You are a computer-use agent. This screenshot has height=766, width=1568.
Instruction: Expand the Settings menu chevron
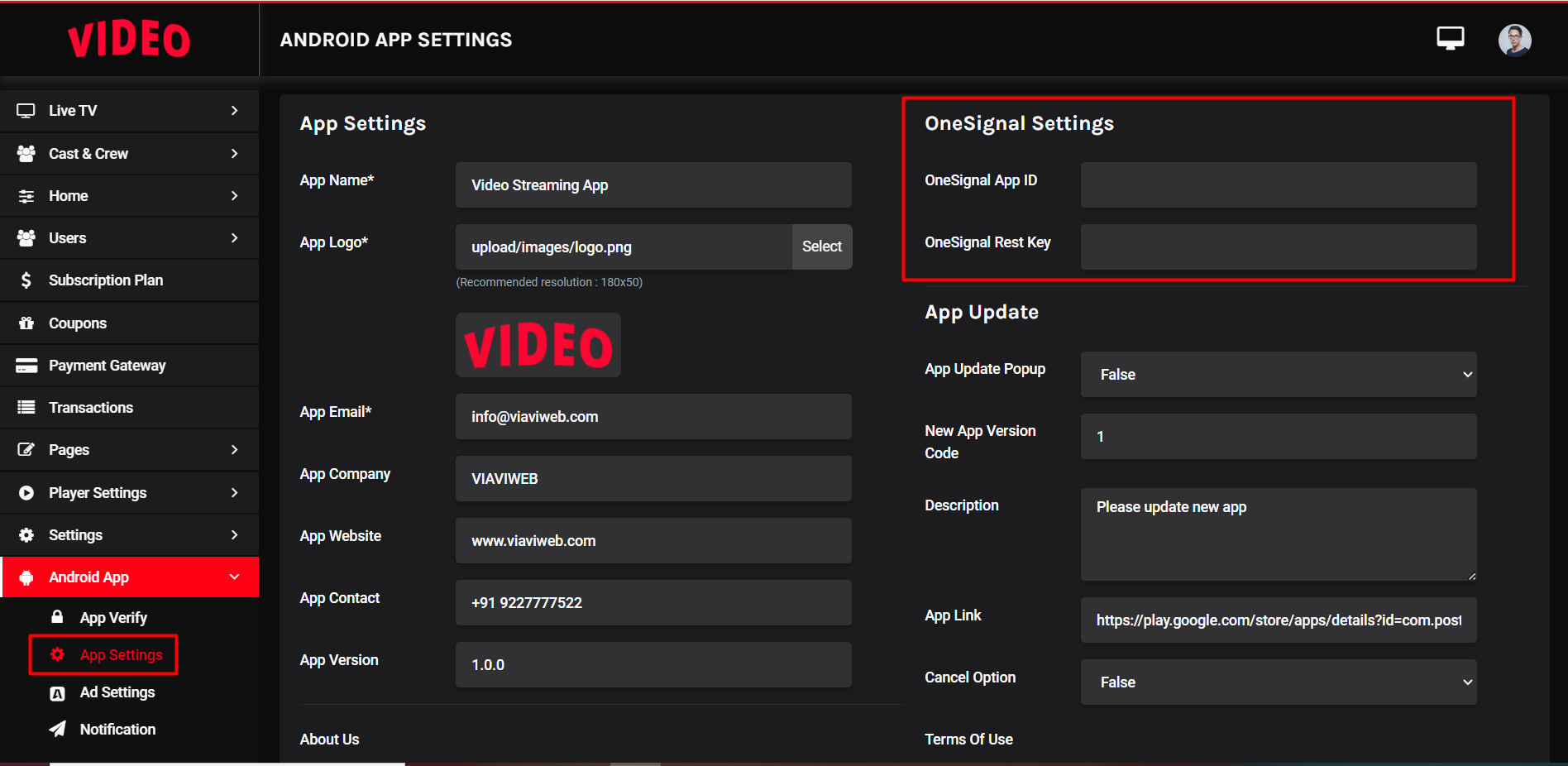[x=235, y=535]
